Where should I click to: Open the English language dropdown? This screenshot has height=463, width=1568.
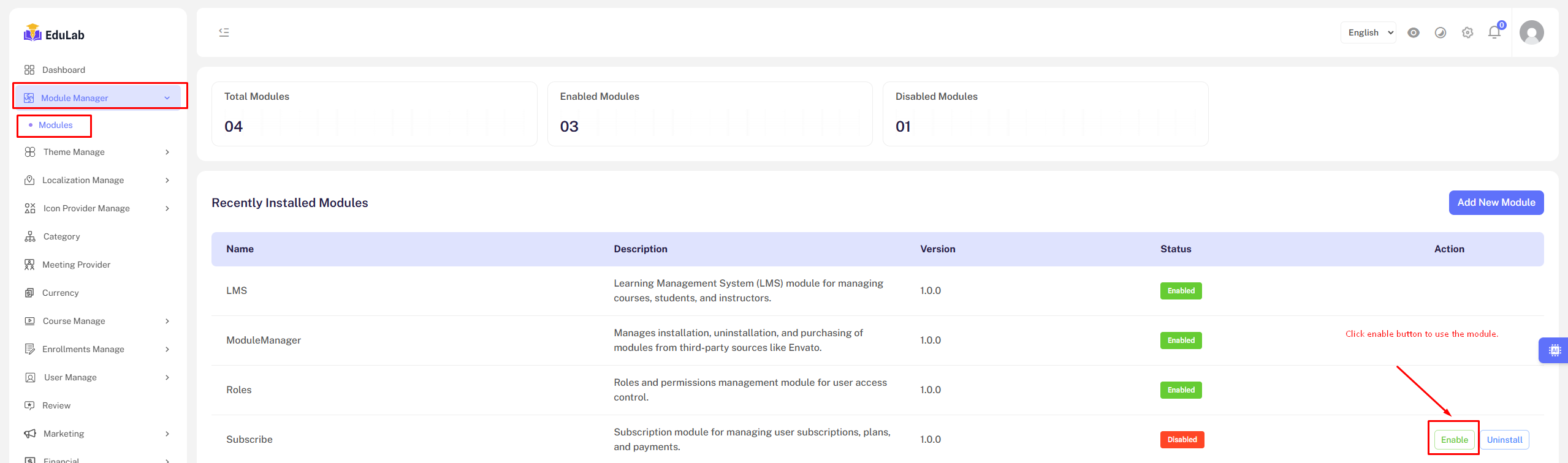[x=1368, y=33]
